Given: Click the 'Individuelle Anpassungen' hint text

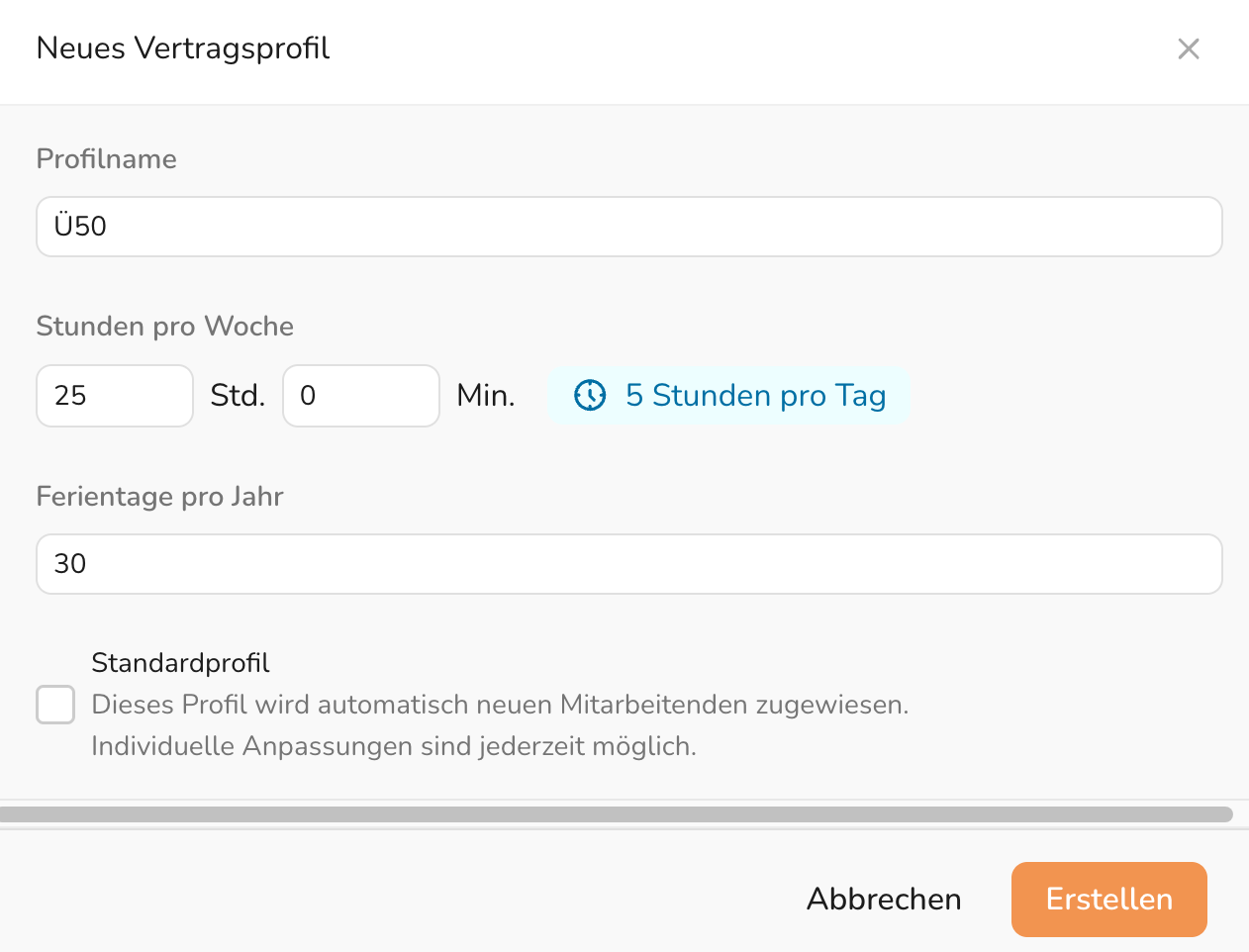Looking at the screenshot, I should 394,746.
